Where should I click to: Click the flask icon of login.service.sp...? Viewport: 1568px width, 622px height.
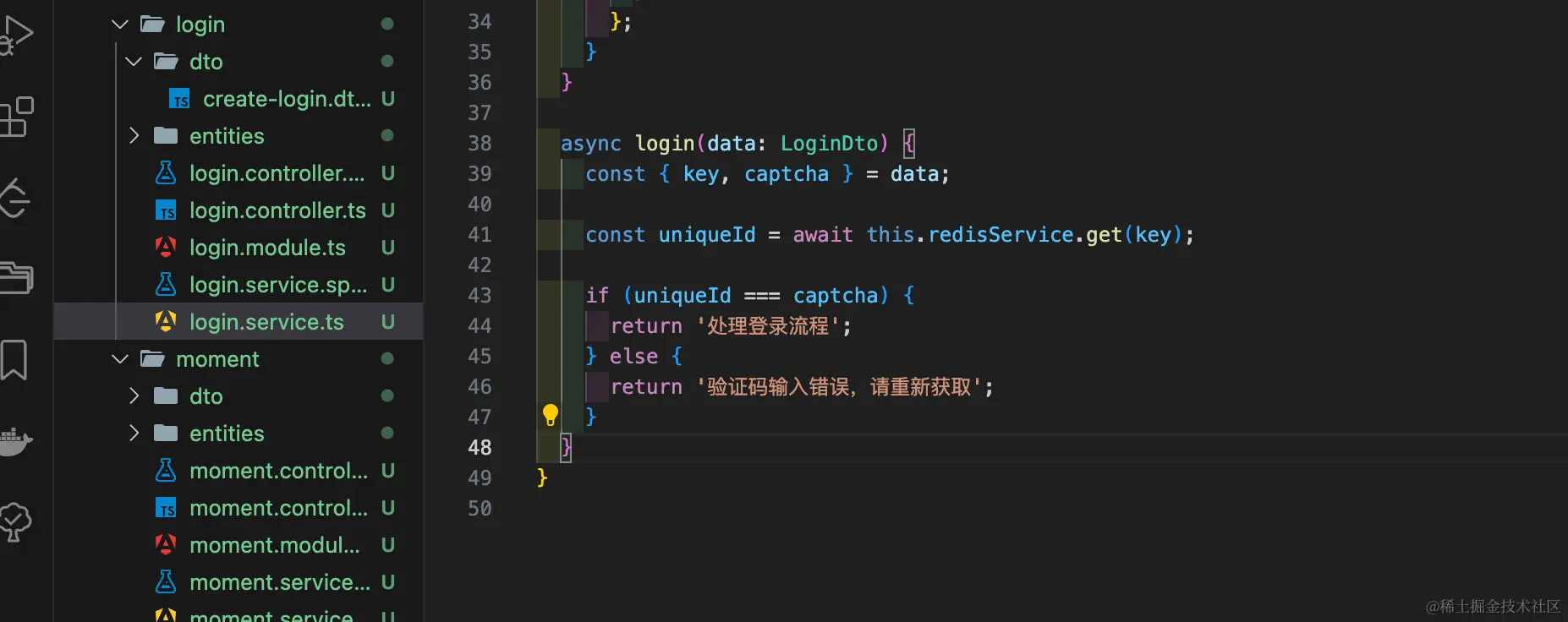[x=166, y=285]
